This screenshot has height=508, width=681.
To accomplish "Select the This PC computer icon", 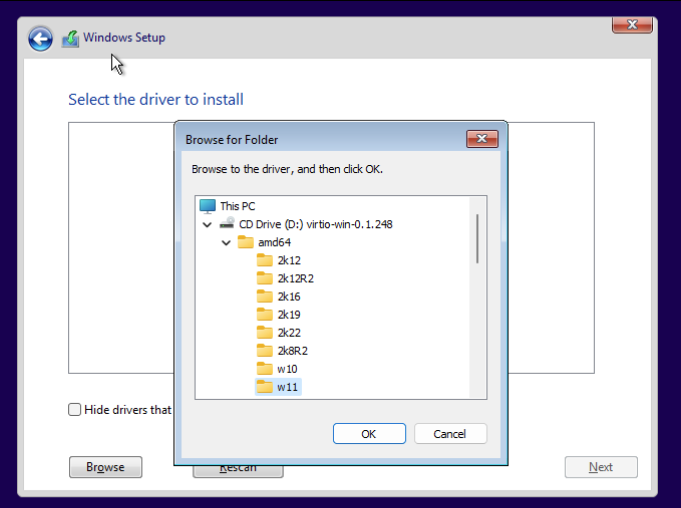I will click(207, 206).
